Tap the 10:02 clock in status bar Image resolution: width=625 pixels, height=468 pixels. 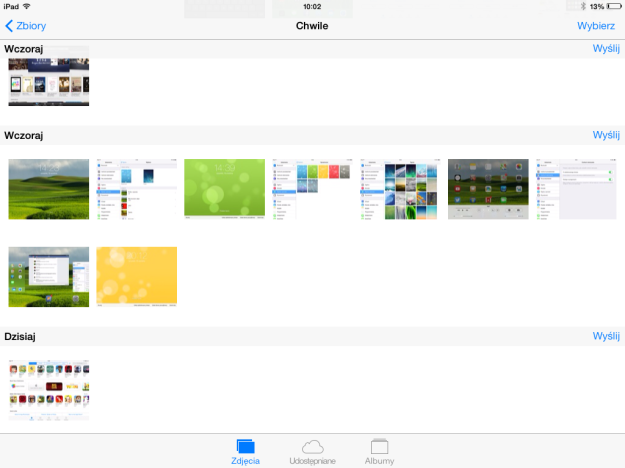point(312,6)
